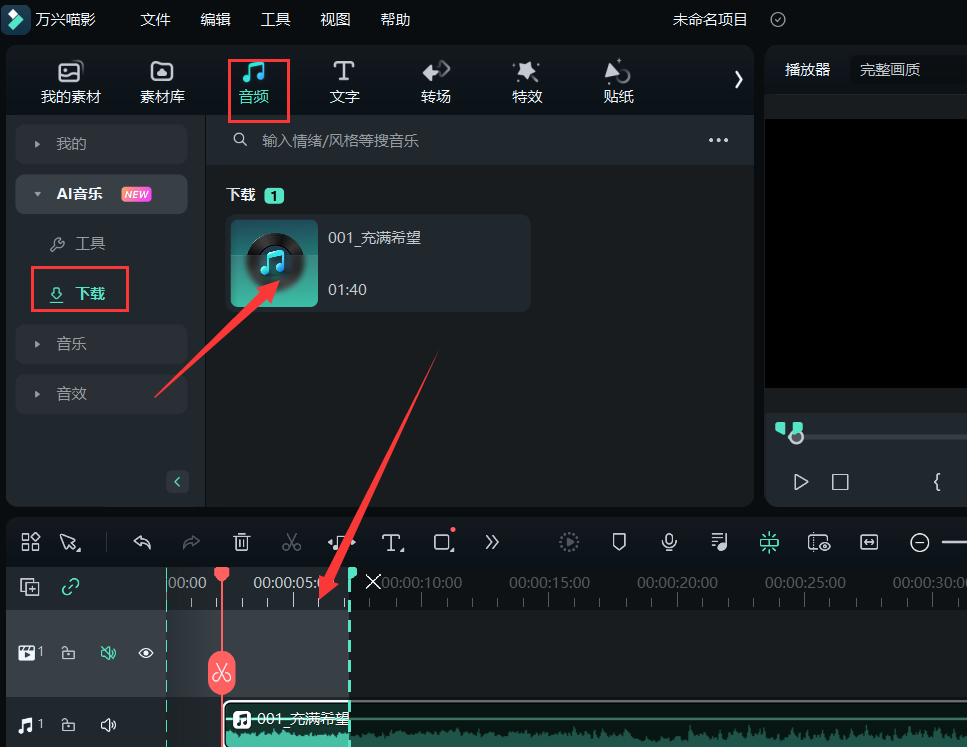Click the zoom-out minus icon for the timeline

coord(919,542)
